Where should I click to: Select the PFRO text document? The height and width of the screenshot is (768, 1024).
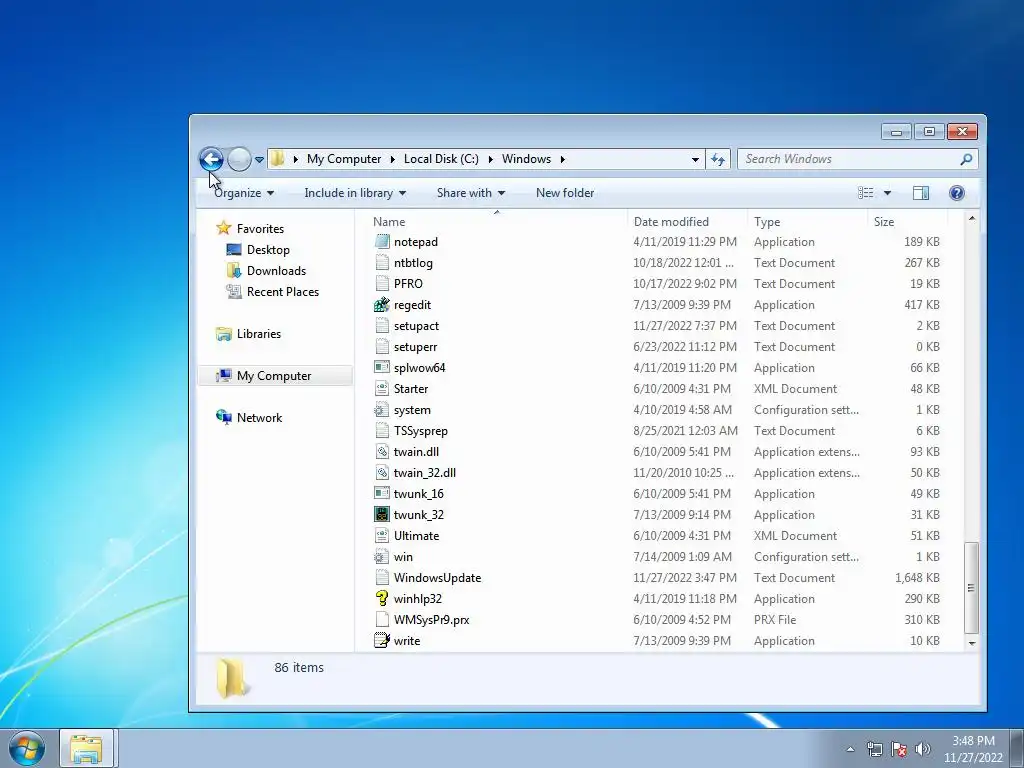coord(408,283)
